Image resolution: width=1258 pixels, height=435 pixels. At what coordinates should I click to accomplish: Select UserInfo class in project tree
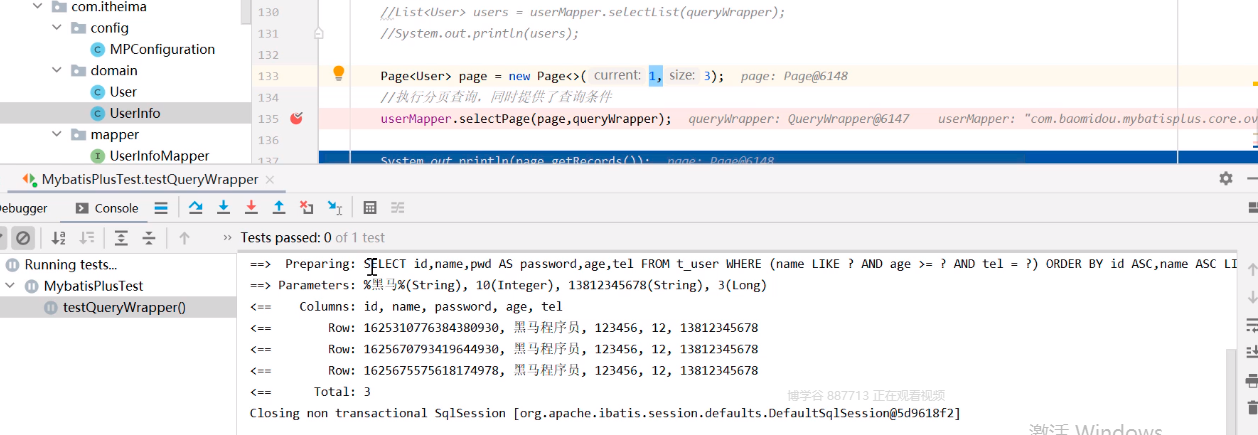pos(125,113)
